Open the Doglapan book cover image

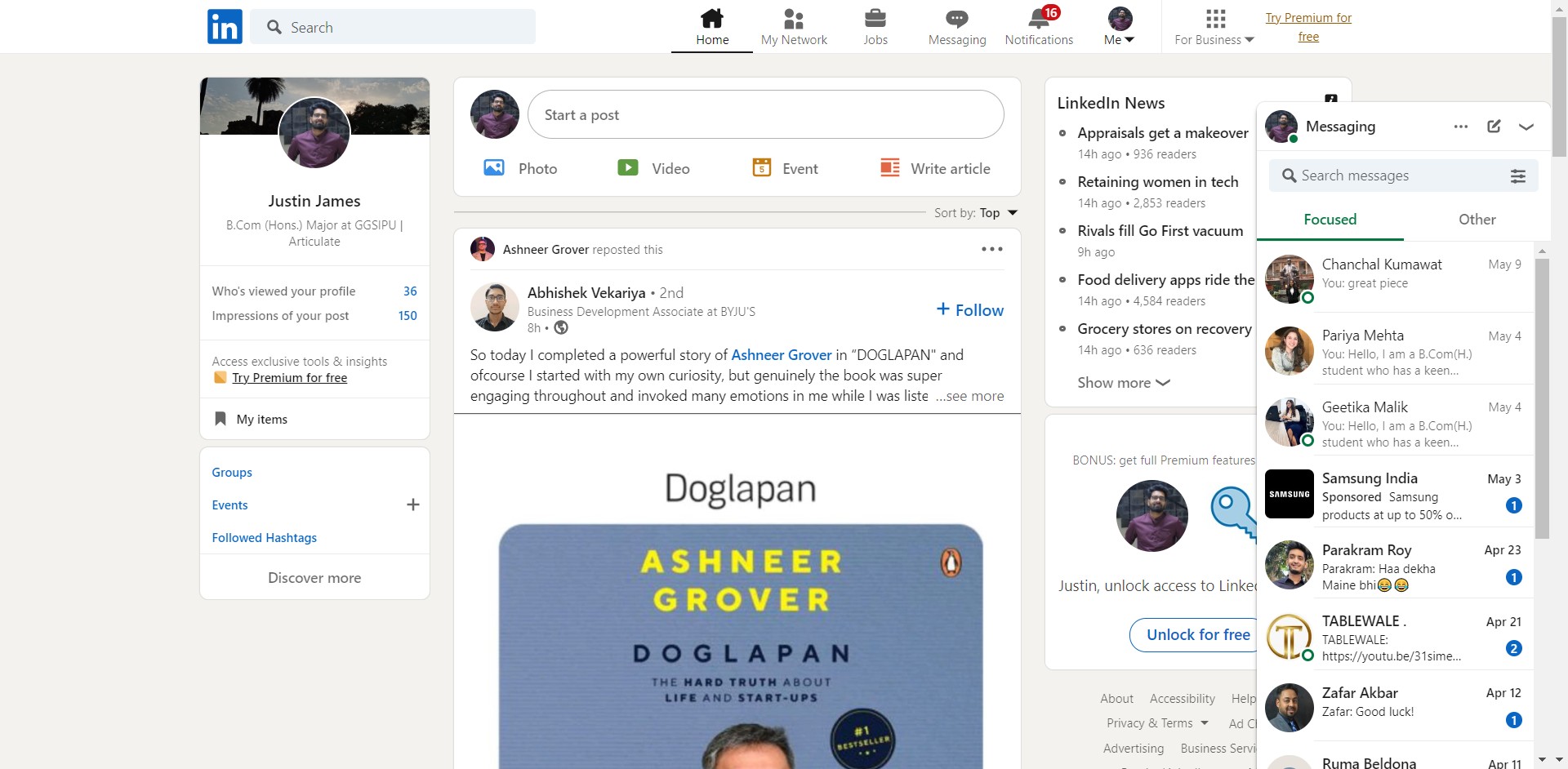coord(741,645)
